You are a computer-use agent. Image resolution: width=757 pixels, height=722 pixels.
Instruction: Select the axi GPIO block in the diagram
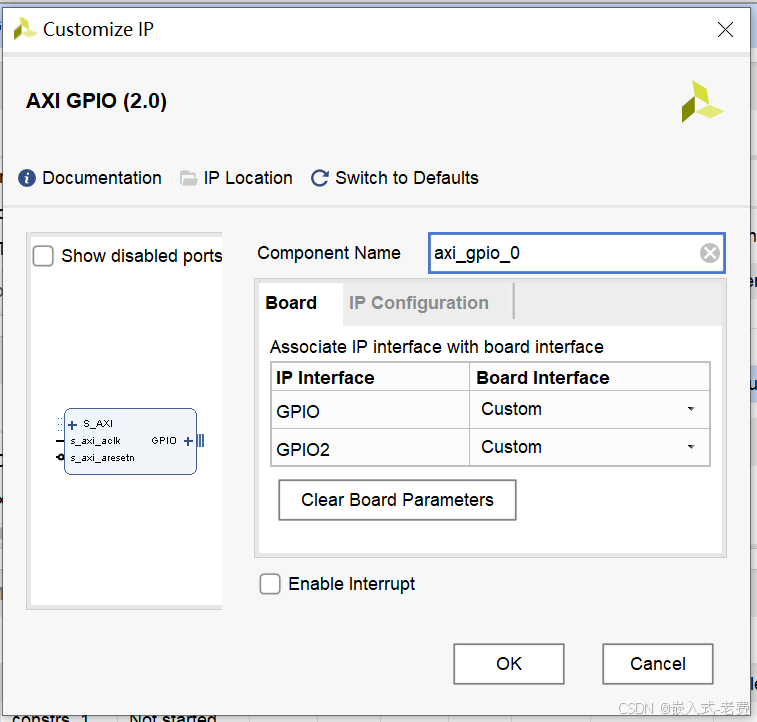(x=130, y=442)
